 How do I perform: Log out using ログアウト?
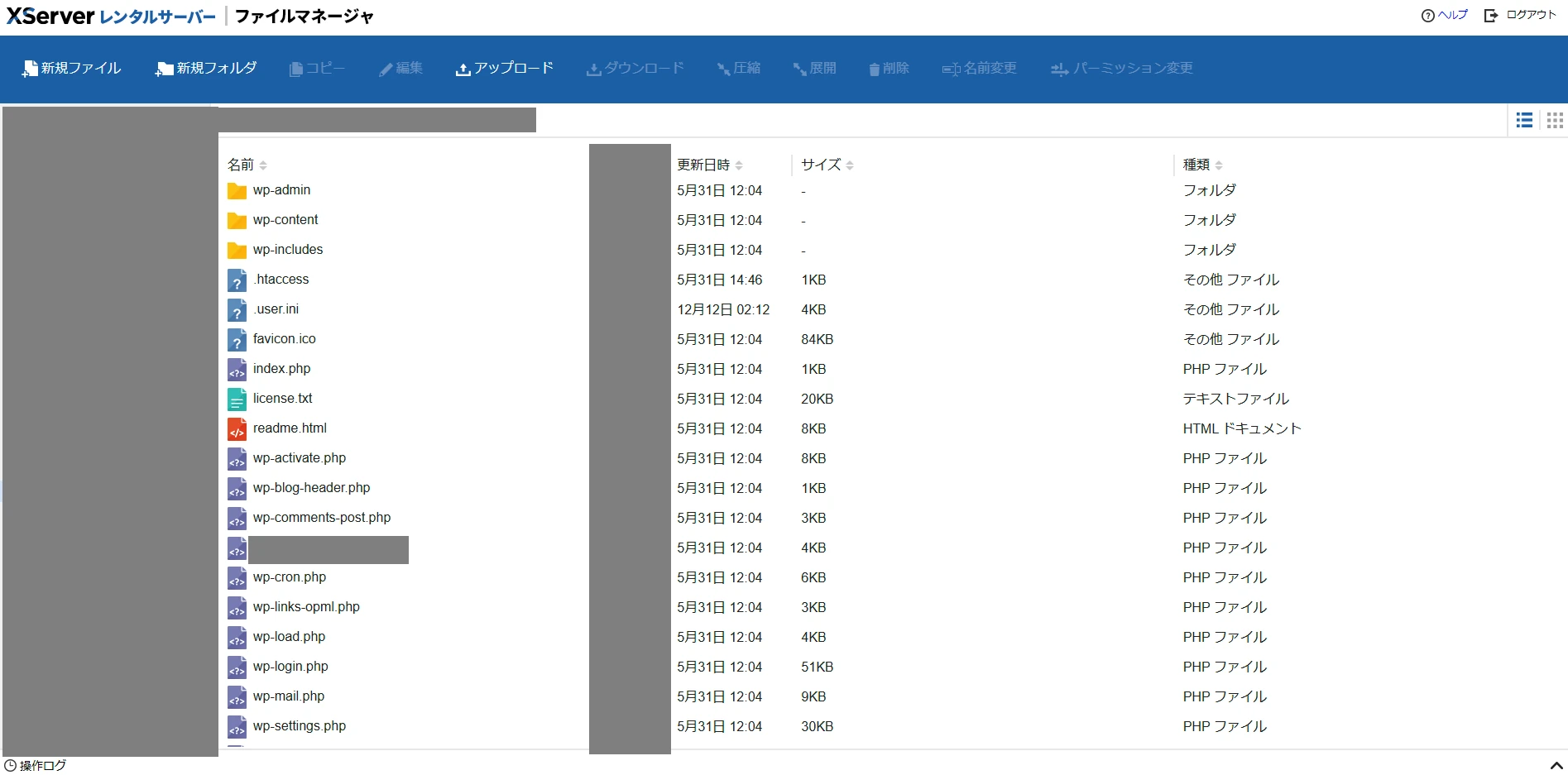pos(1521,15)
